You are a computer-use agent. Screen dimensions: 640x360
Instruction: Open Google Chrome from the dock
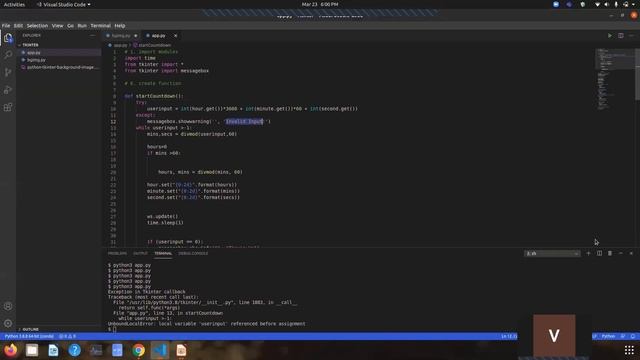138,350
